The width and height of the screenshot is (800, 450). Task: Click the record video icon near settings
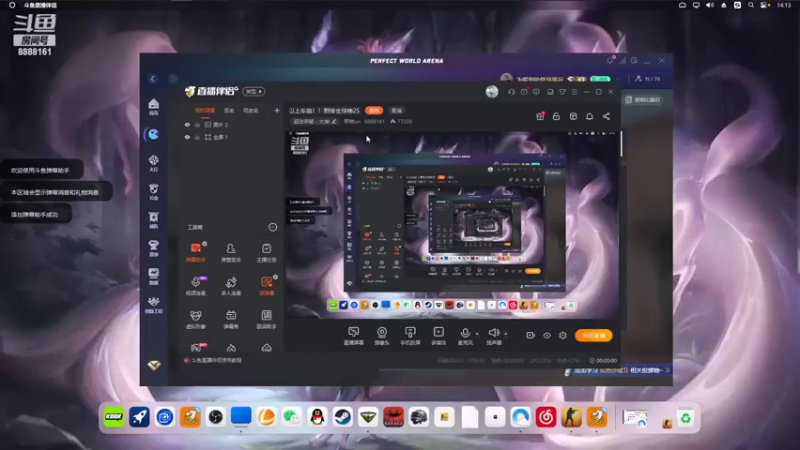click(531, 335)
